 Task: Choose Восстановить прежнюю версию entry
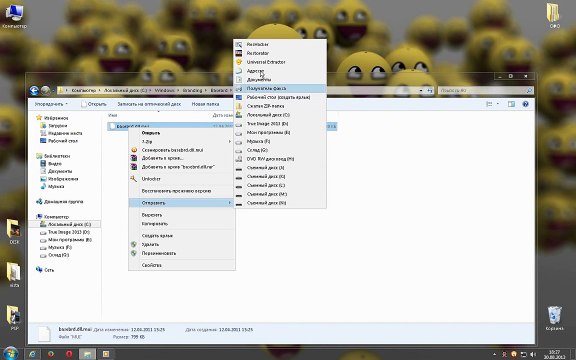[181, 191]
